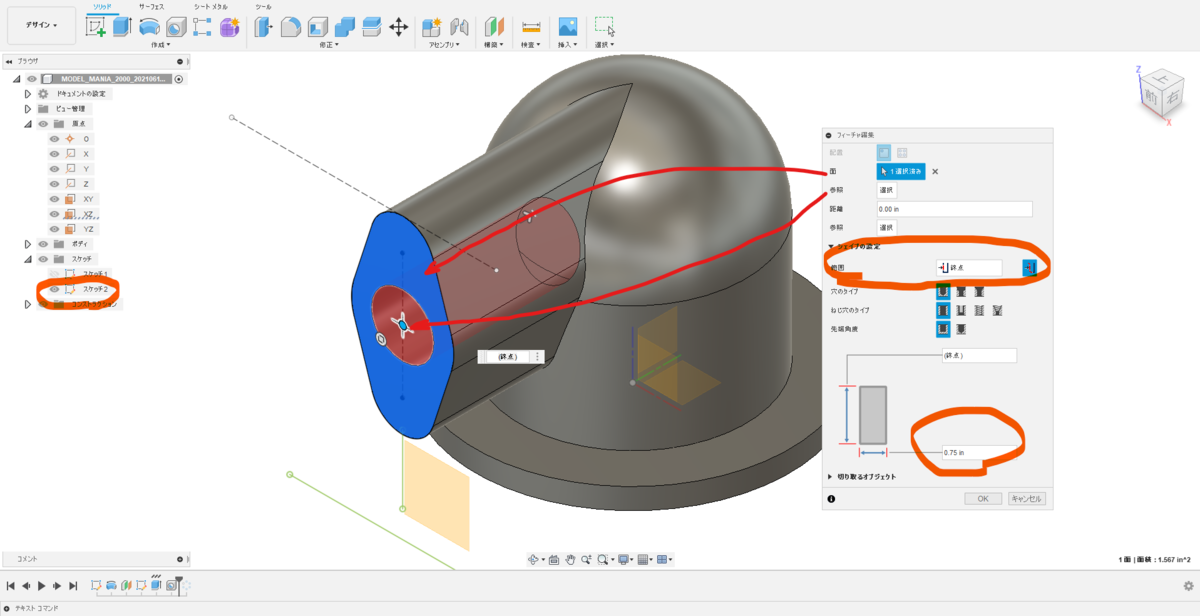Open the 作成 dropdown menu

(160, 45)
